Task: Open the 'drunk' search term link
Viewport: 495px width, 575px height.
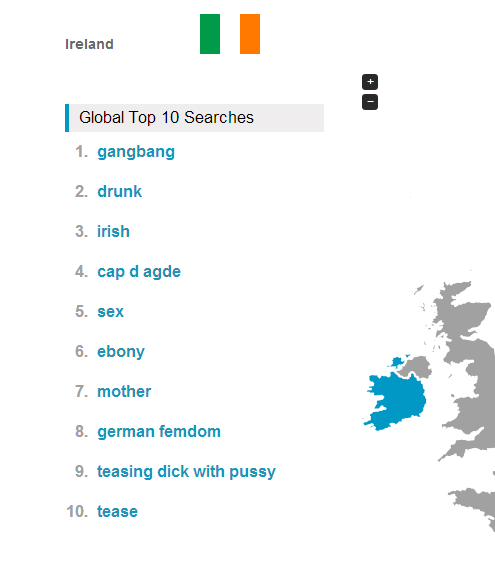Action: pos(120,191)
